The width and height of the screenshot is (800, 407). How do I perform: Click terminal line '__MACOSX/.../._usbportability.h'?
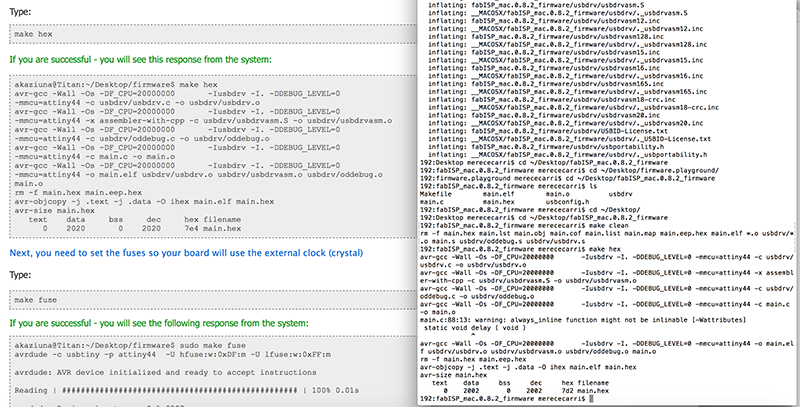pos(567,155)
